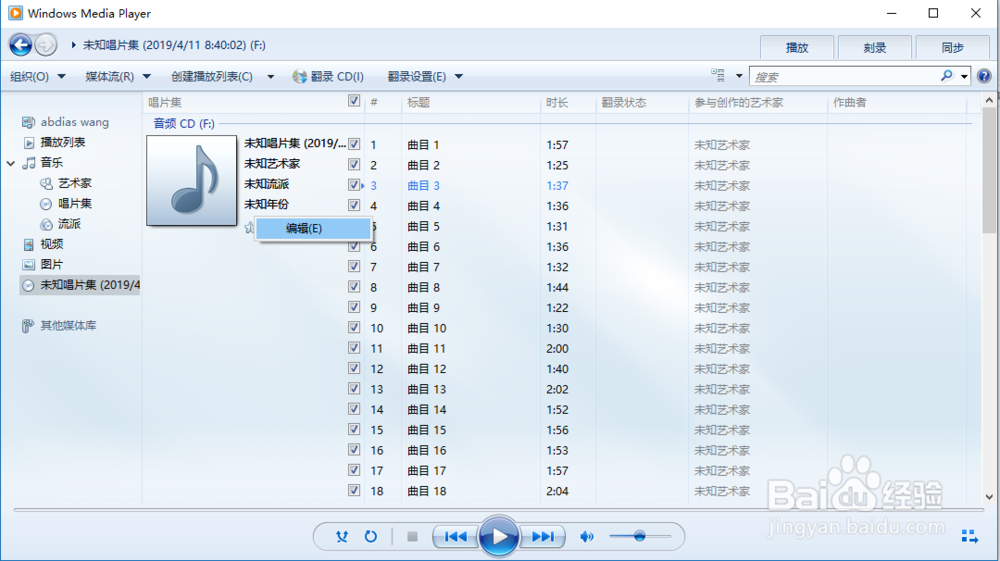
Task: Click inside the 搜索 search field
Action: click(x=844, y=76)
